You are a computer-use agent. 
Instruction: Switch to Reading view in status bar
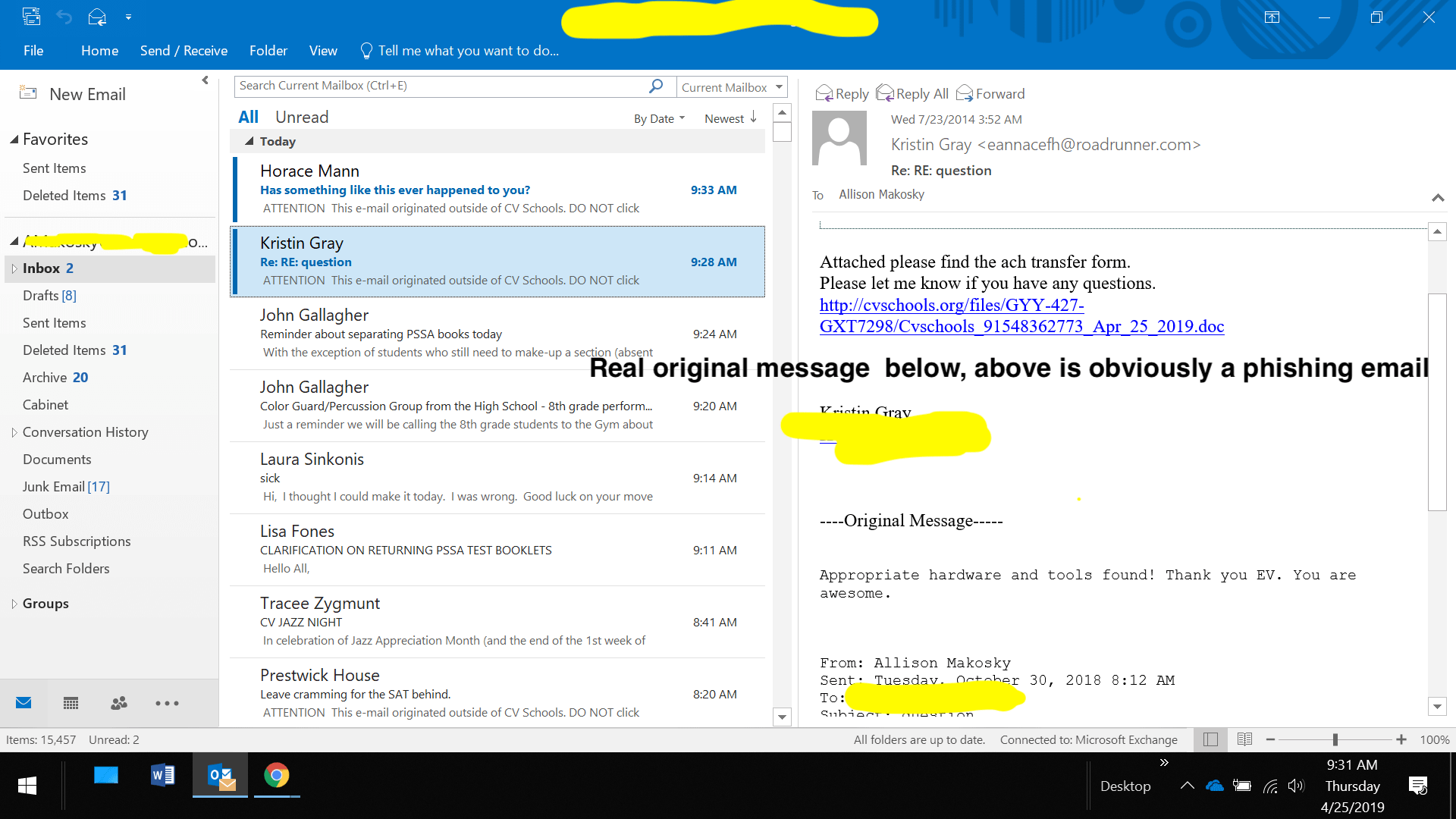1244,739
